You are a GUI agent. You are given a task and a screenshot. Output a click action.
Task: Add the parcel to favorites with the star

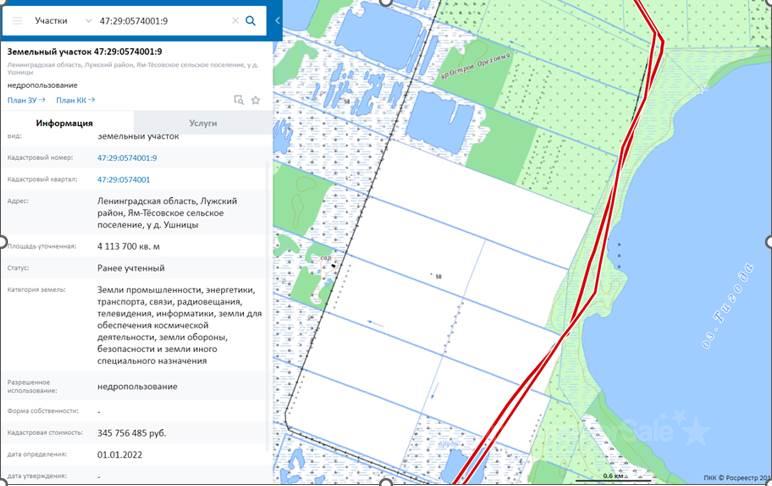256,100
